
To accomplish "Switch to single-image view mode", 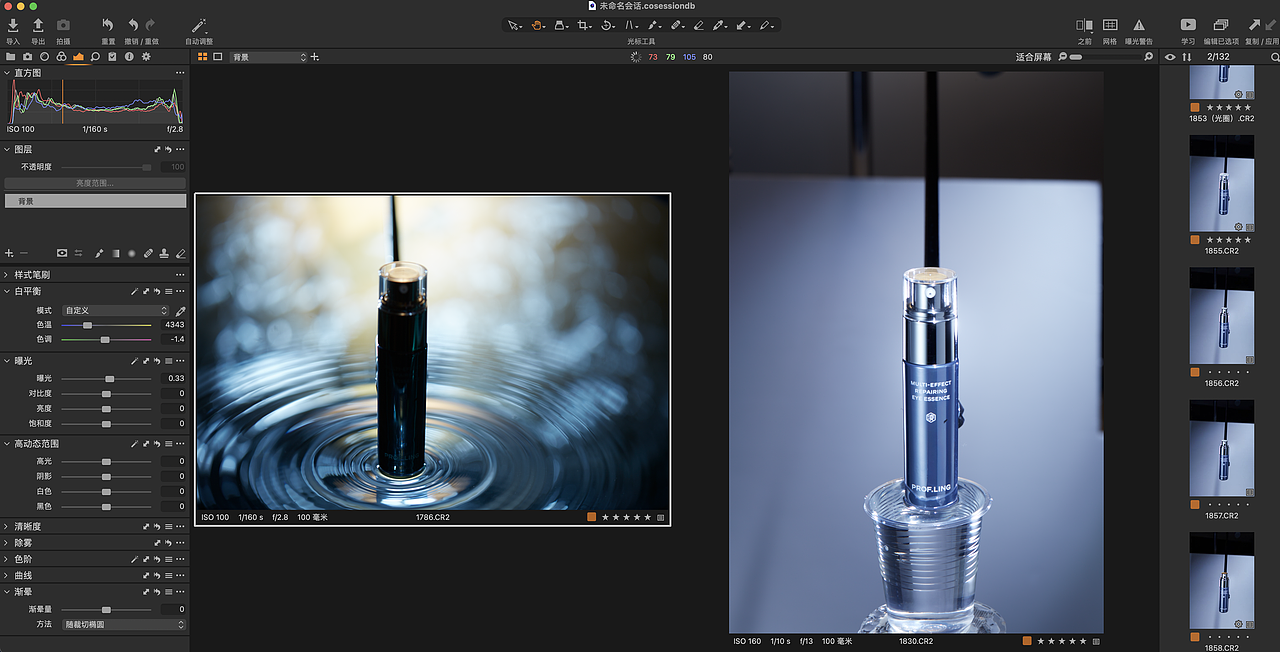I will pyautogui.click(x=218, y=57).
